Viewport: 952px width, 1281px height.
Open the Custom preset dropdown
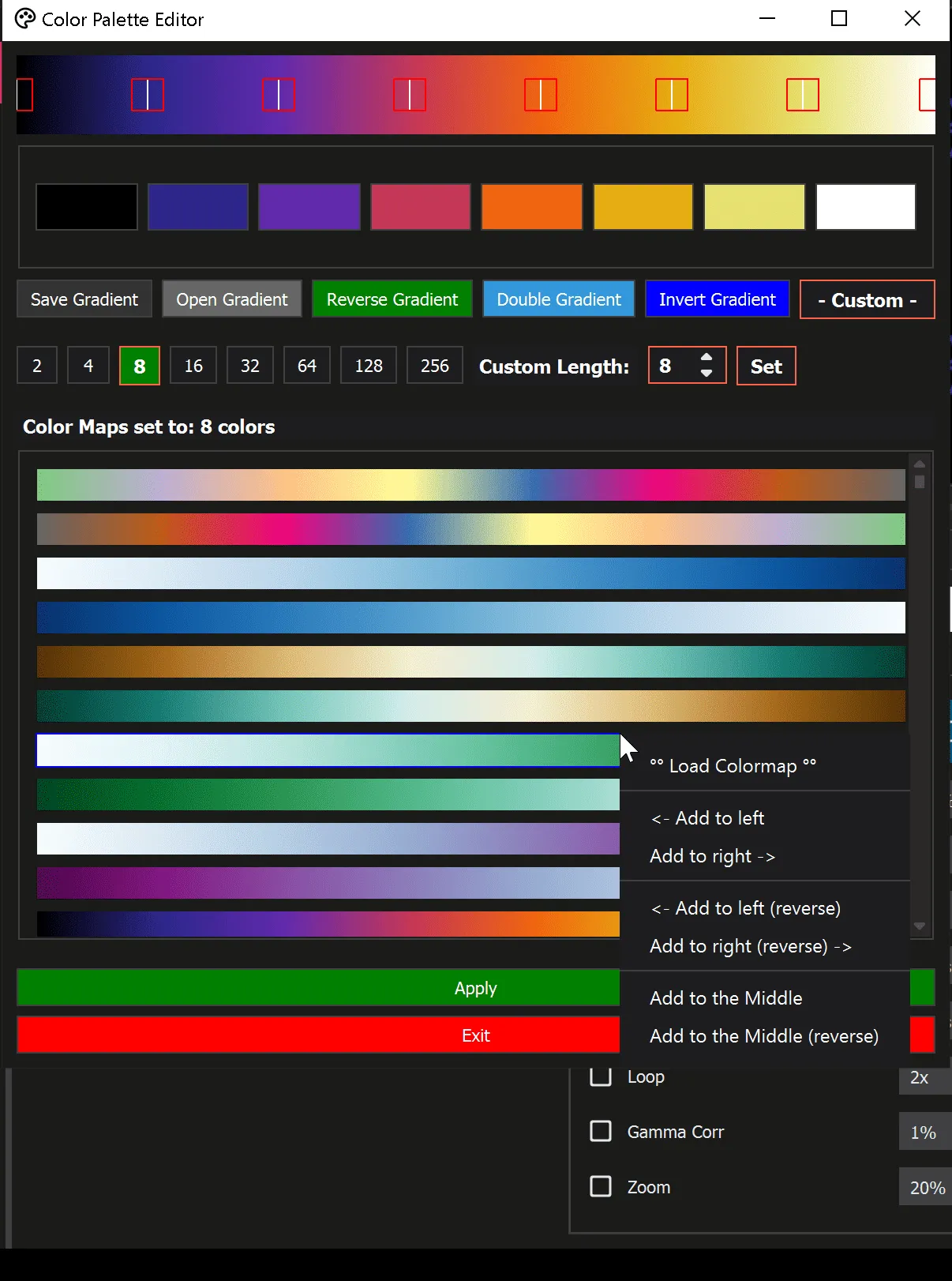[x=867, y=299]
